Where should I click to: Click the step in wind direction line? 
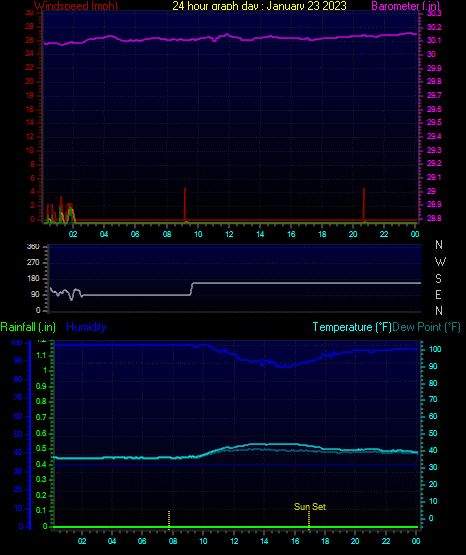[191, 289]
